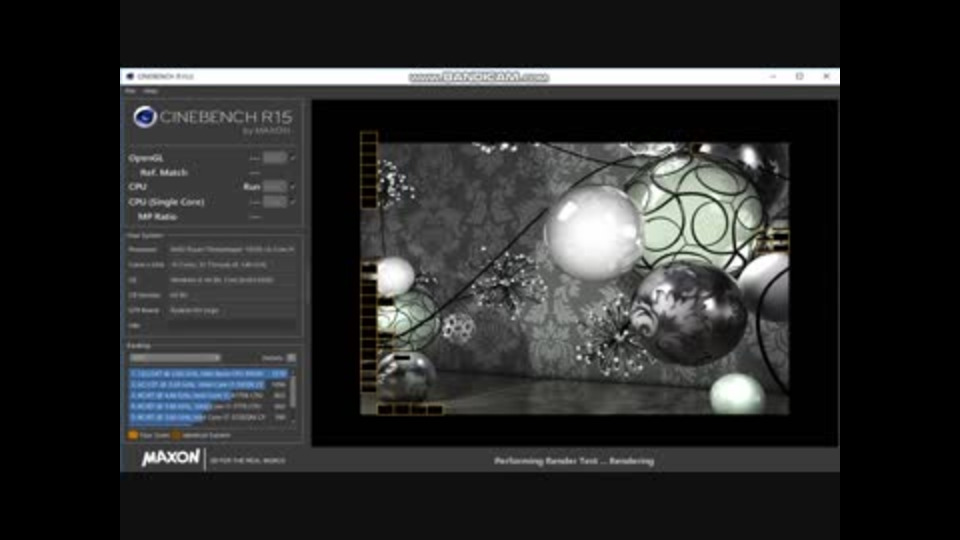This screenshot has height=540, width=960.
Task: Click the CPU Run button
Action: (274, 187)
